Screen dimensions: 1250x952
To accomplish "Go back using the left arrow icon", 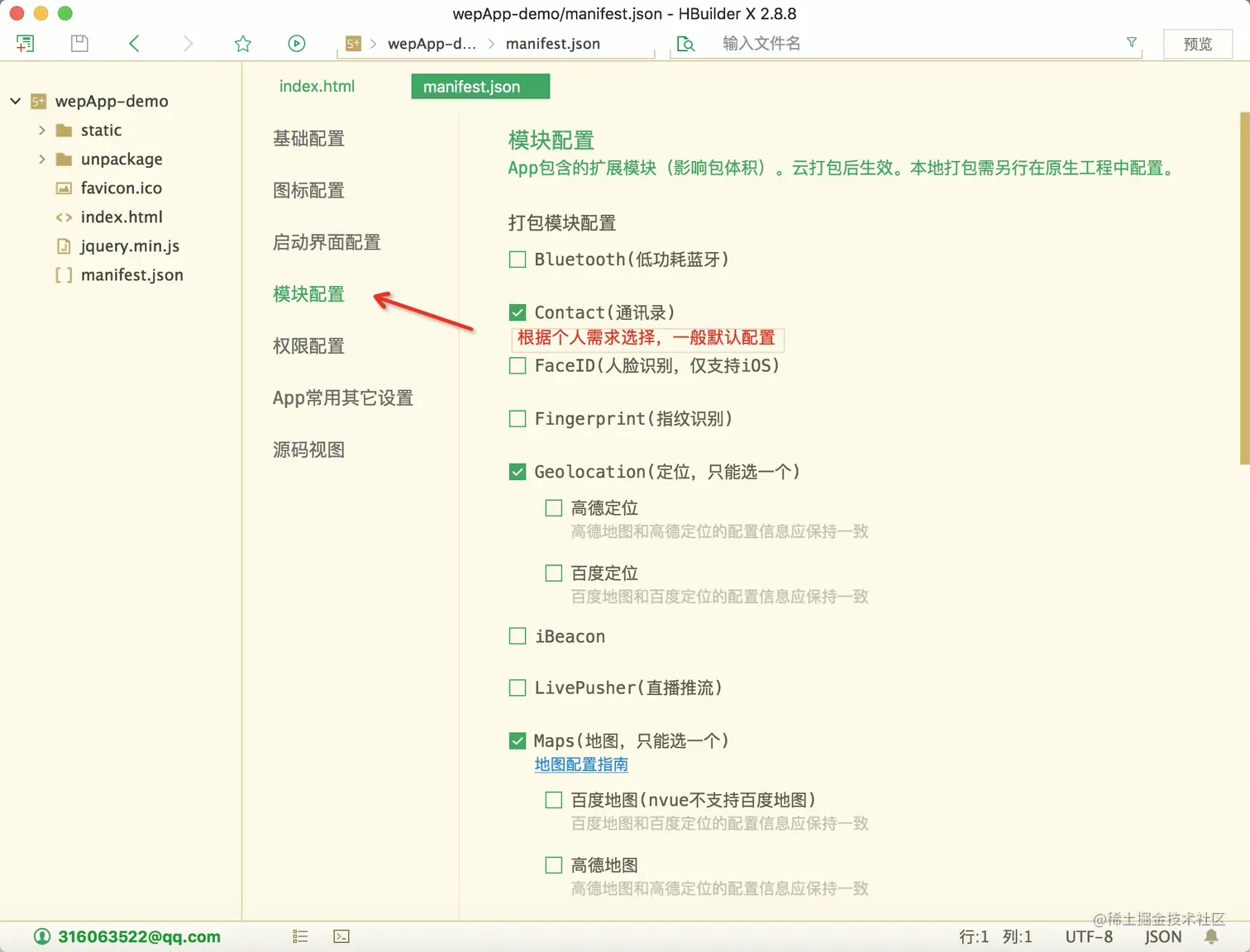I will tap(134, 43).
